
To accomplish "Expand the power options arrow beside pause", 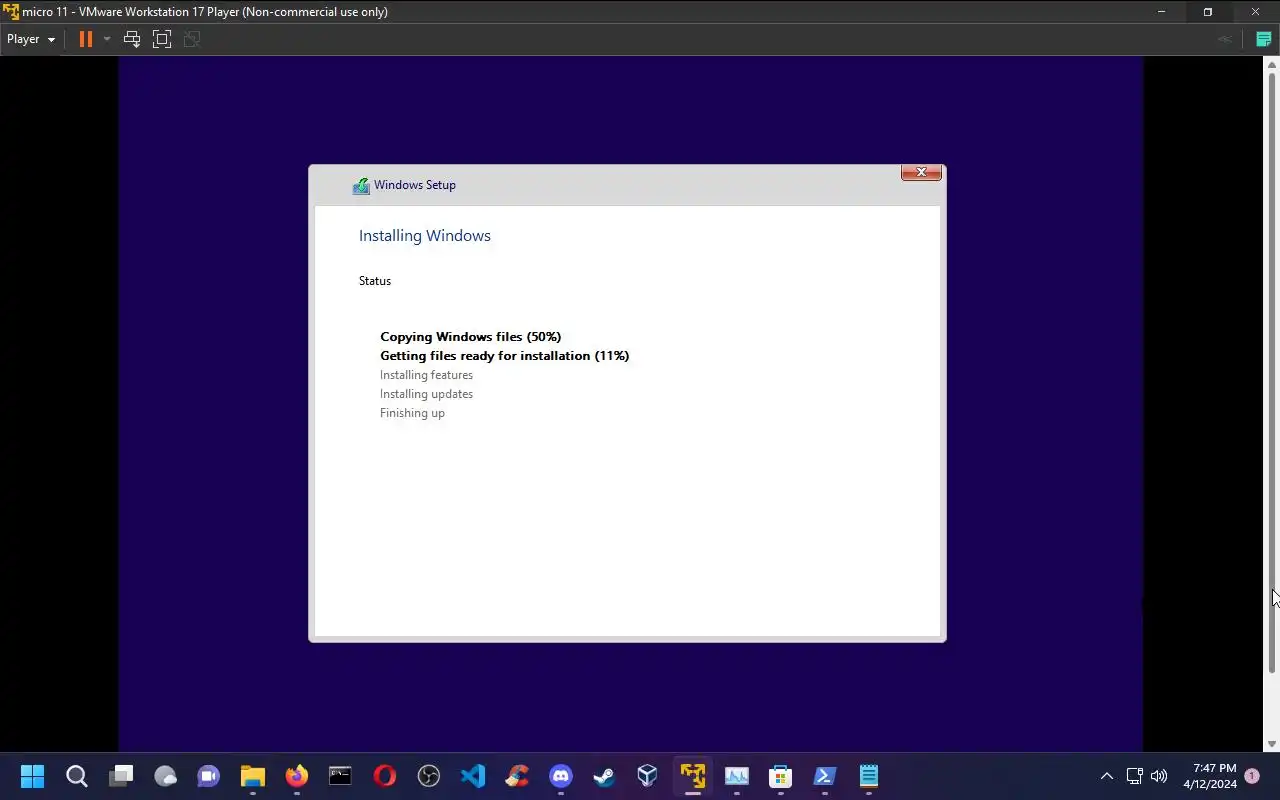I will [107, 39].
